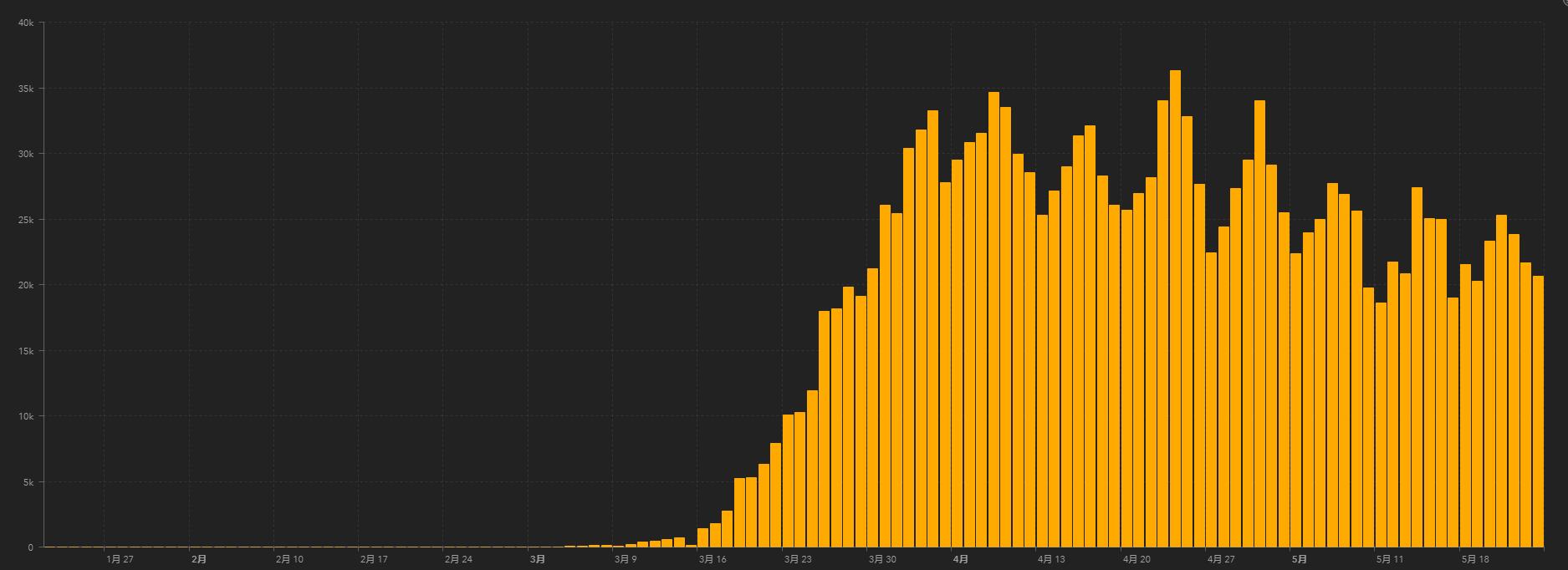Select the 30k y-axis label
Image resolution: width=1568 pixels, height=570 pixels.
[x=25, y=155]
